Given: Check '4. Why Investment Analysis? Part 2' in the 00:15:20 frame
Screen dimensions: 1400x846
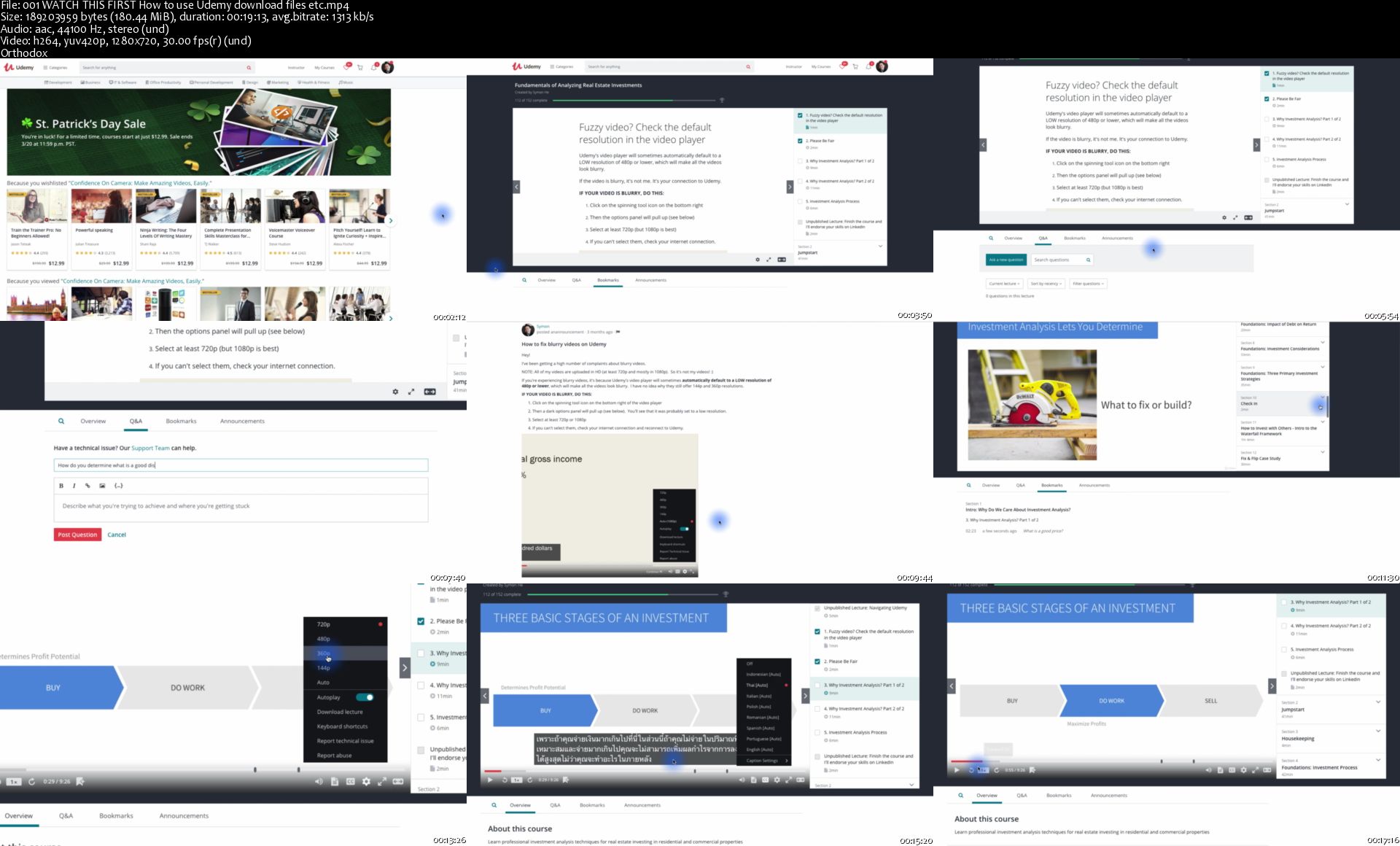Looking at the screenshot, I should [817, 709].
